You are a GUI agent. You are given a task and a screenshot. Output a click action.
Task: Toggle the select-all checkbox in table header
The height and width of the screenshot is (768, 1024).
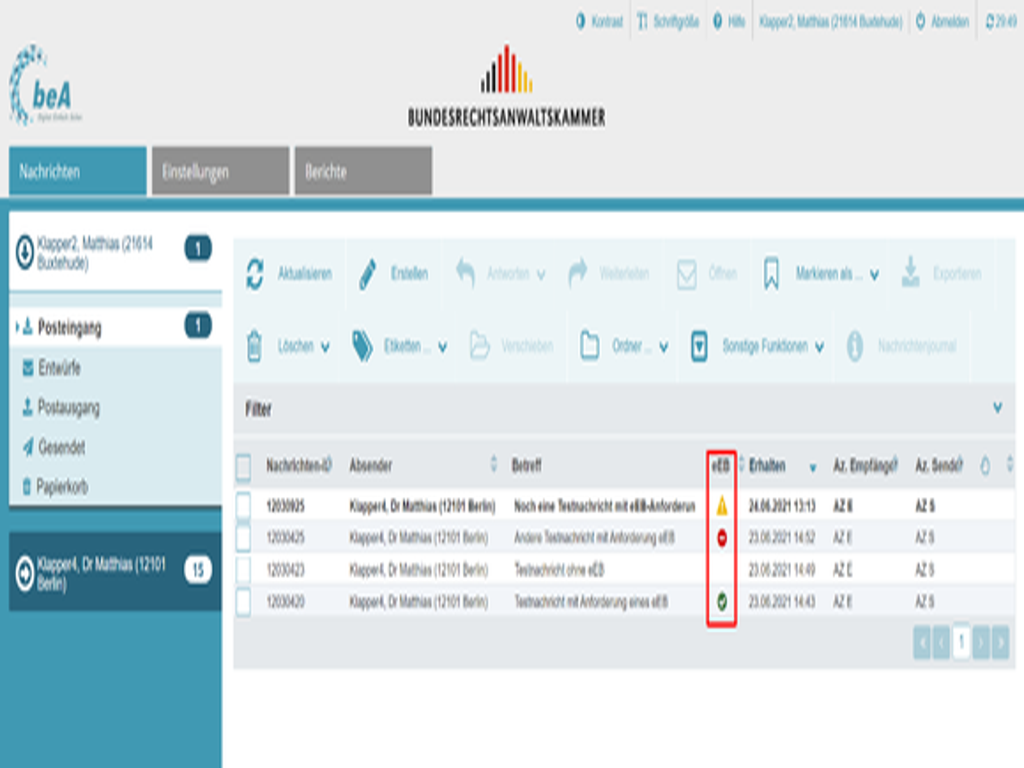pos(243,466)
